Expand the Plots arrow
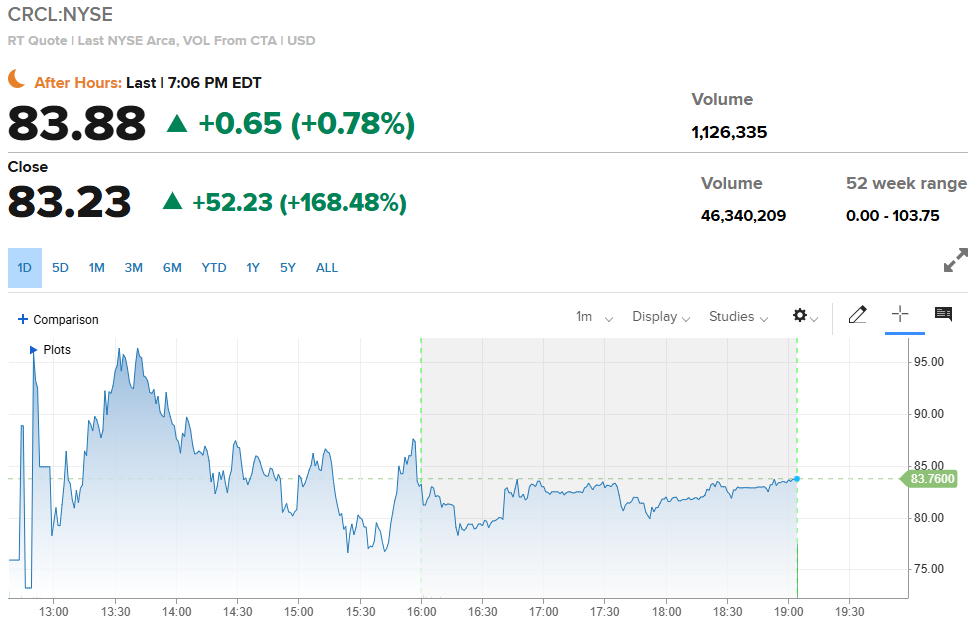979x618 pixels. point(33,350)
